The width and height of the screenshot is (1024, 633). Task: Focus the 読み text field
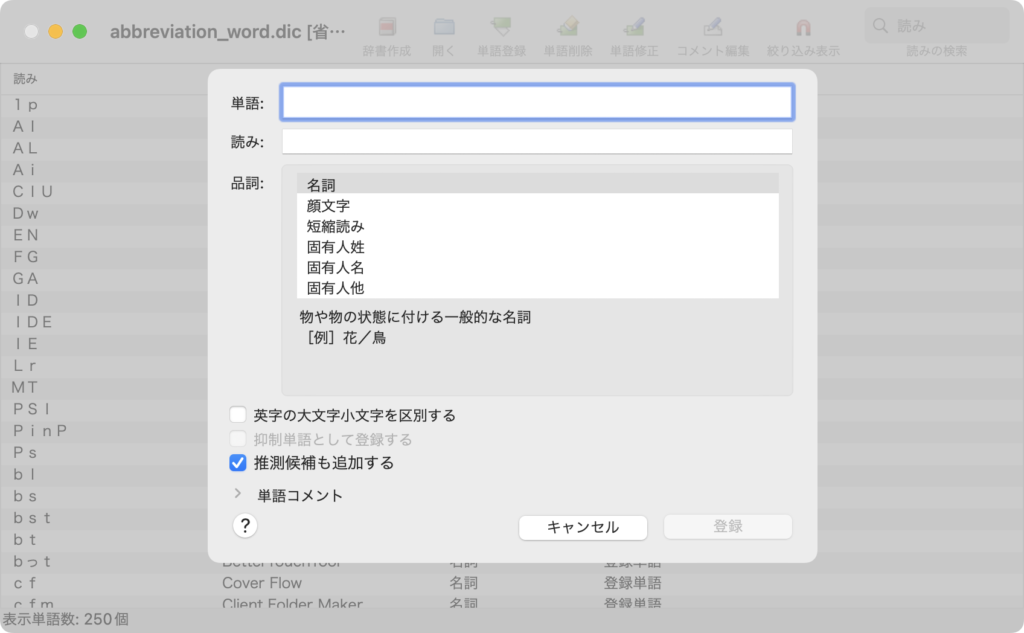[x=537, y=140]
